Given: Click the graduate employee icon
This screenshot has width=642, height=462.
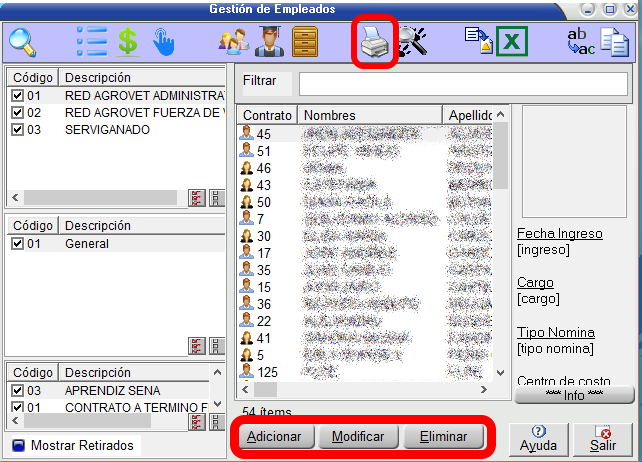Looking at the screenshot, I should (x=269, y=42).
